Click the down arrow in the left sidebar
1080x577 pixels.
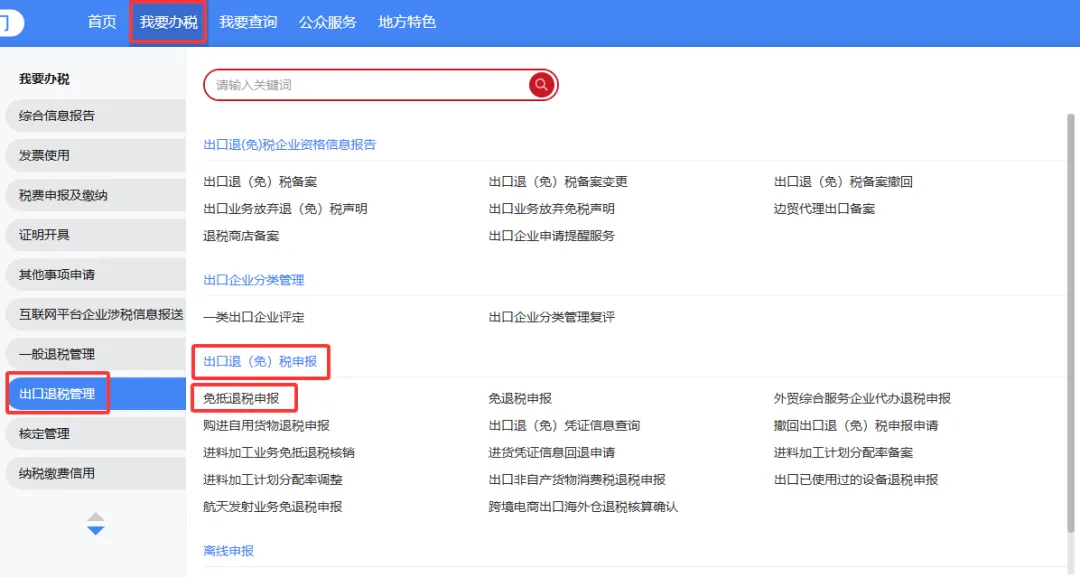click(x=95, y=528)
